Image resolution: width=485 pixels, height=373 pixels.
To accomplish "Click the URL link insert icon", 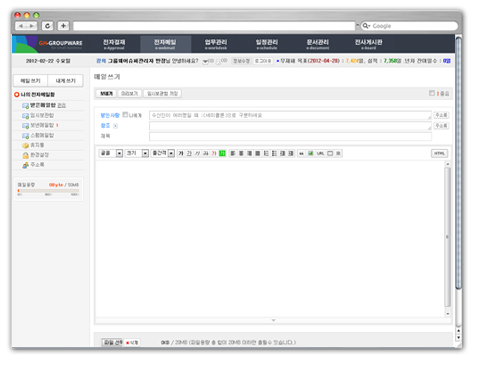I will (x=320, y=153).
